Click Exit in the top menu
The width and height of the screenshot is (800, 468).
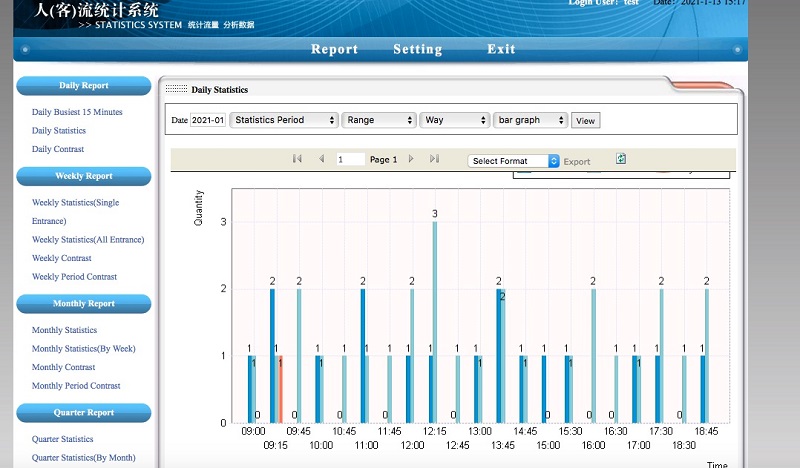(501, 49)
